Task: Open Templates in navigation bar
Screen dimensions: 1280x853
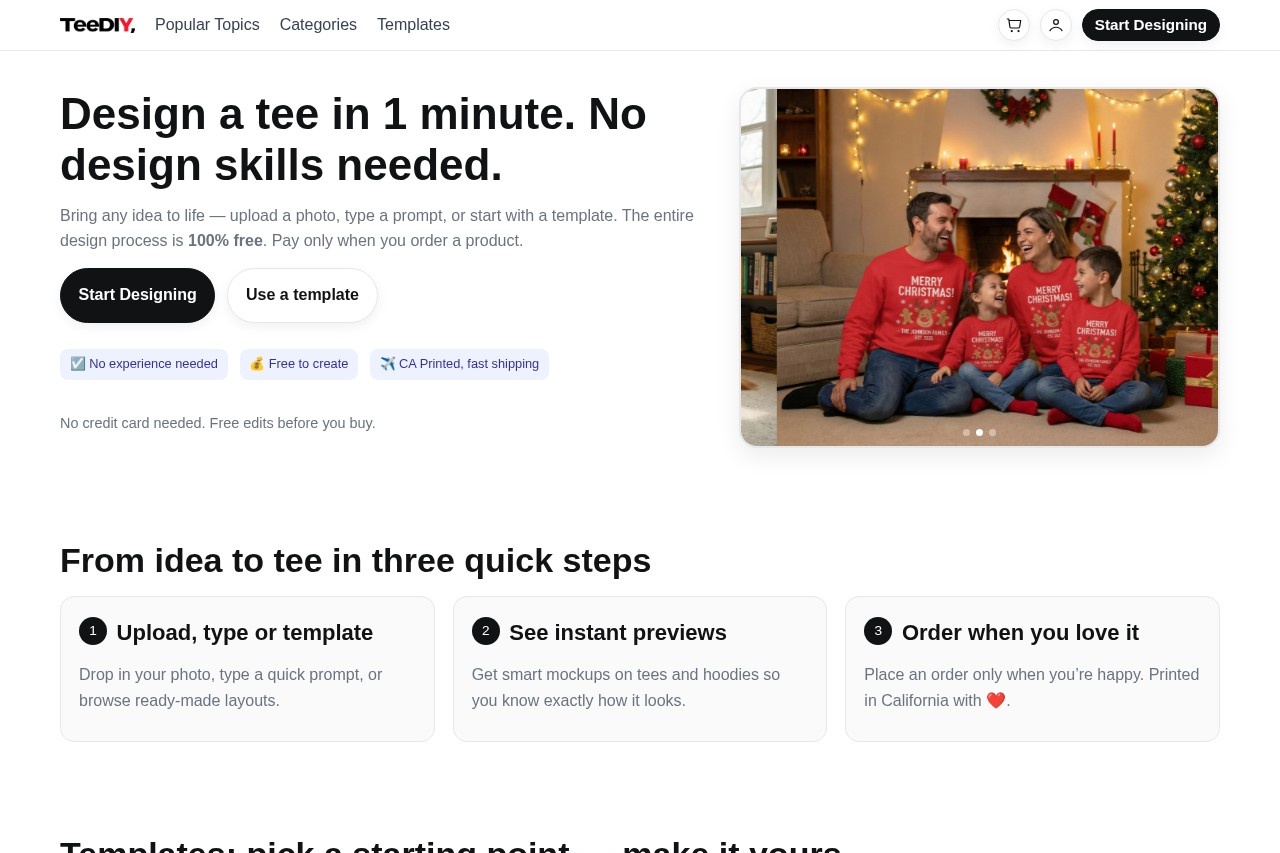Action: pos(413,25)
